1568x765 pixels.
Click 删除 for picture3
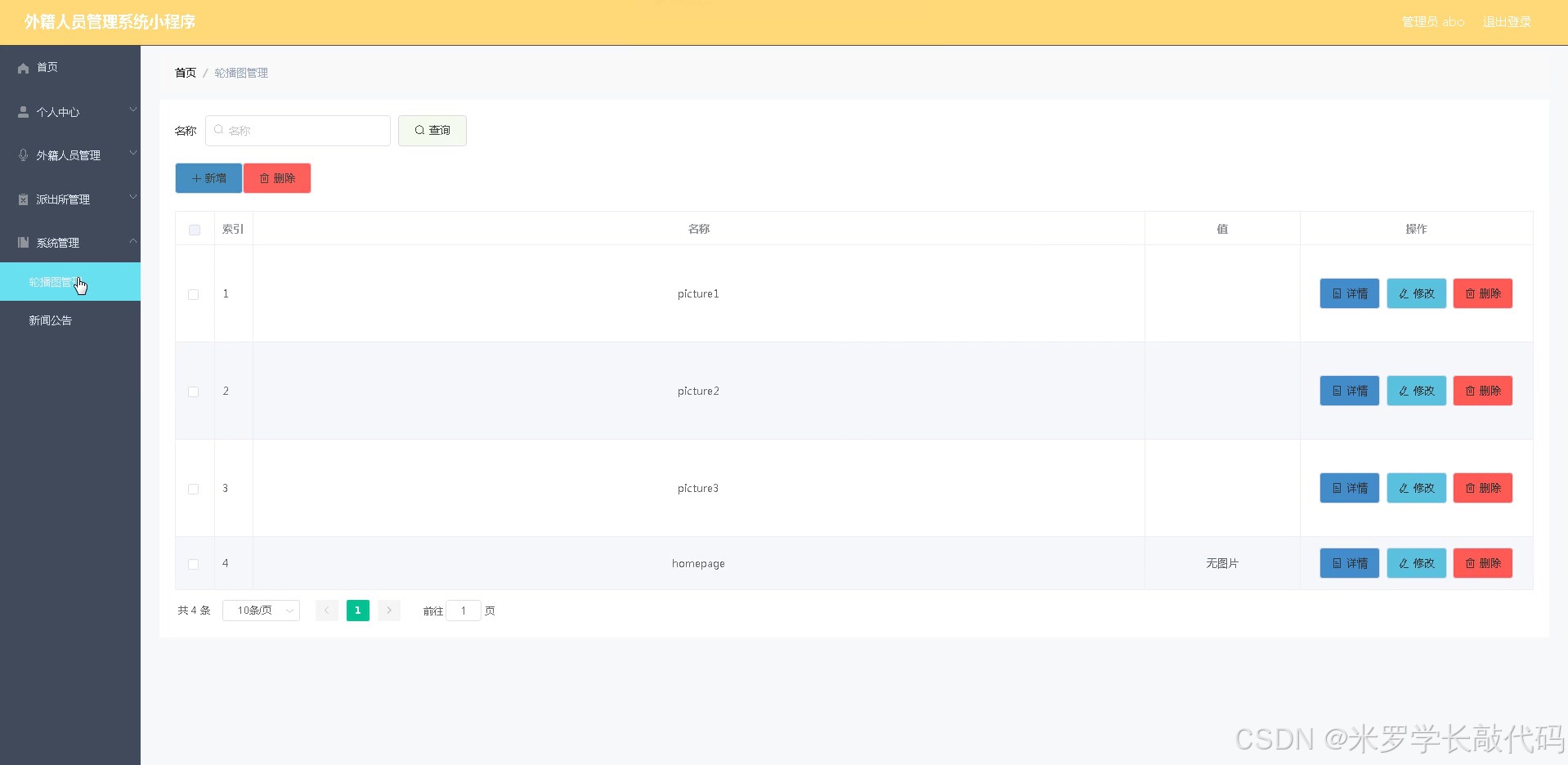(x=1483, y=488)
